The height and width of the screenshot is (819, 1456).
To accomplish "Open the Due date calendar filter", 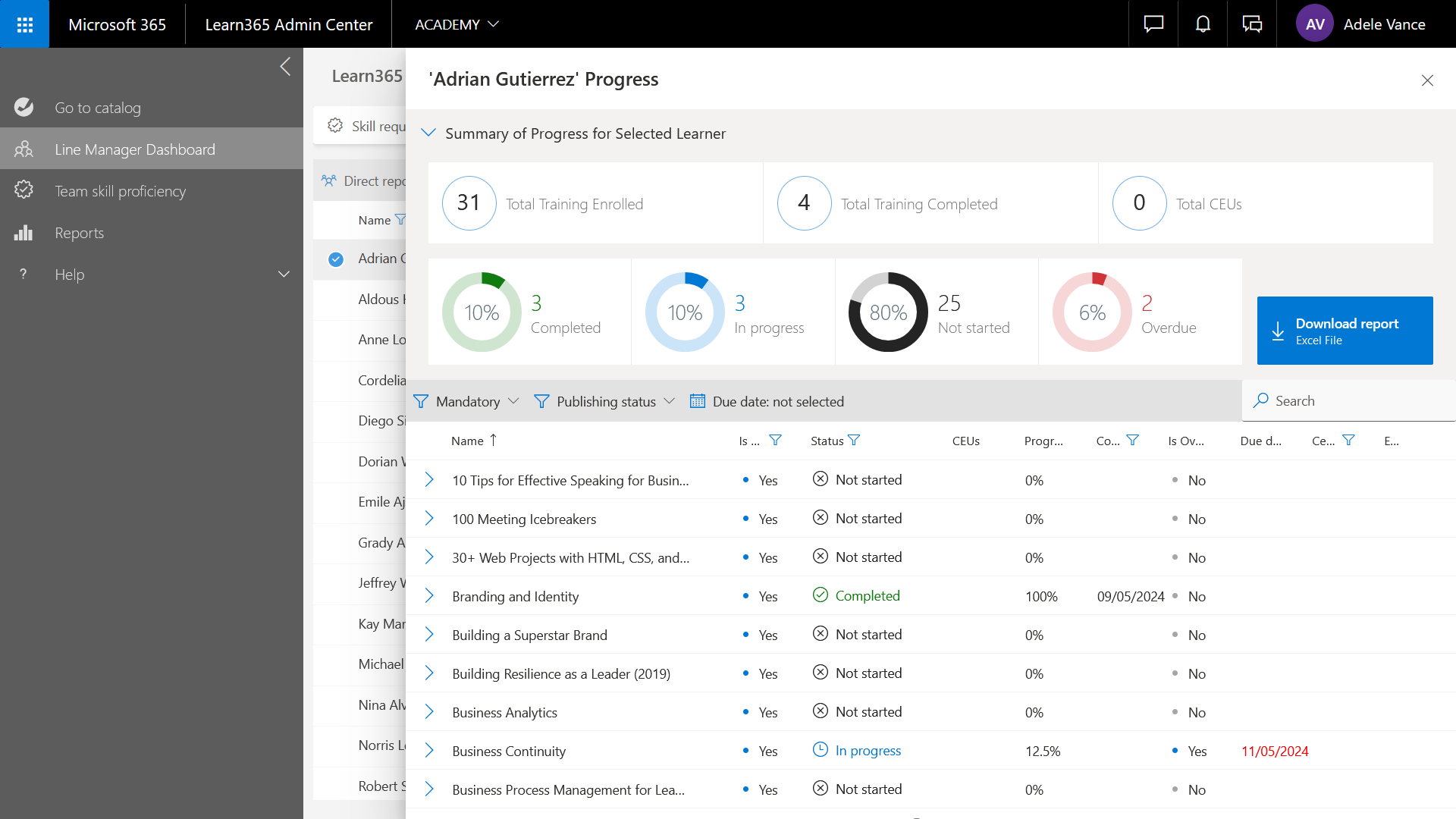I will pyautogui.click(x=767, y=401).
